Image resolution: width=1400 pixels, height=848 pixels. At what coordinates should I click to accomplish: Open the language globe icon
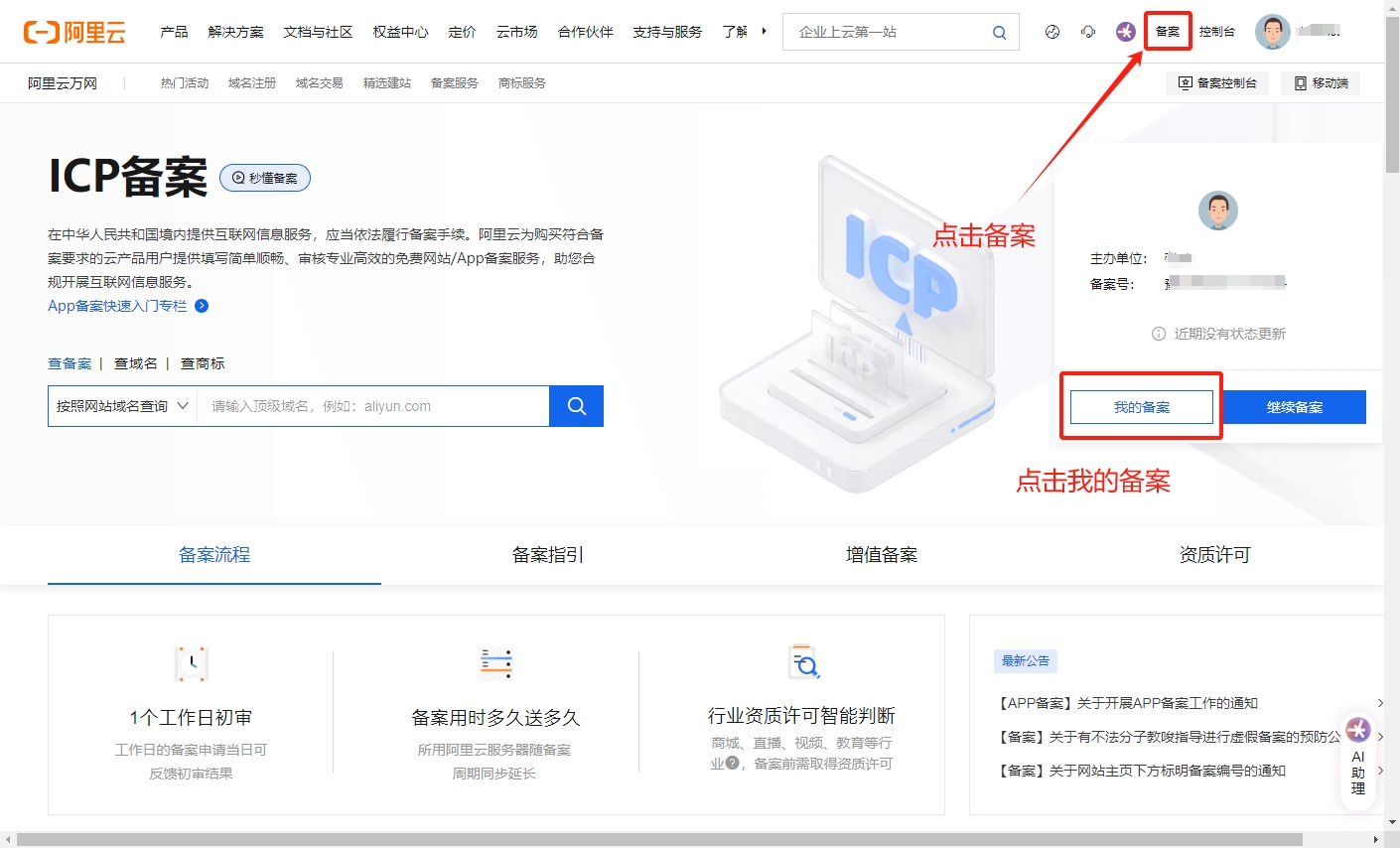pos(1051,31)
